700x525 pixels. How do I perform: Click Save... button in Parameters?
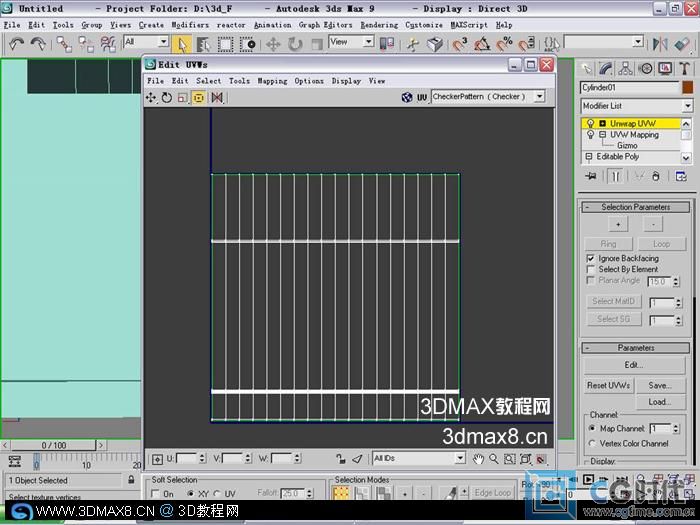click(660, 385)
